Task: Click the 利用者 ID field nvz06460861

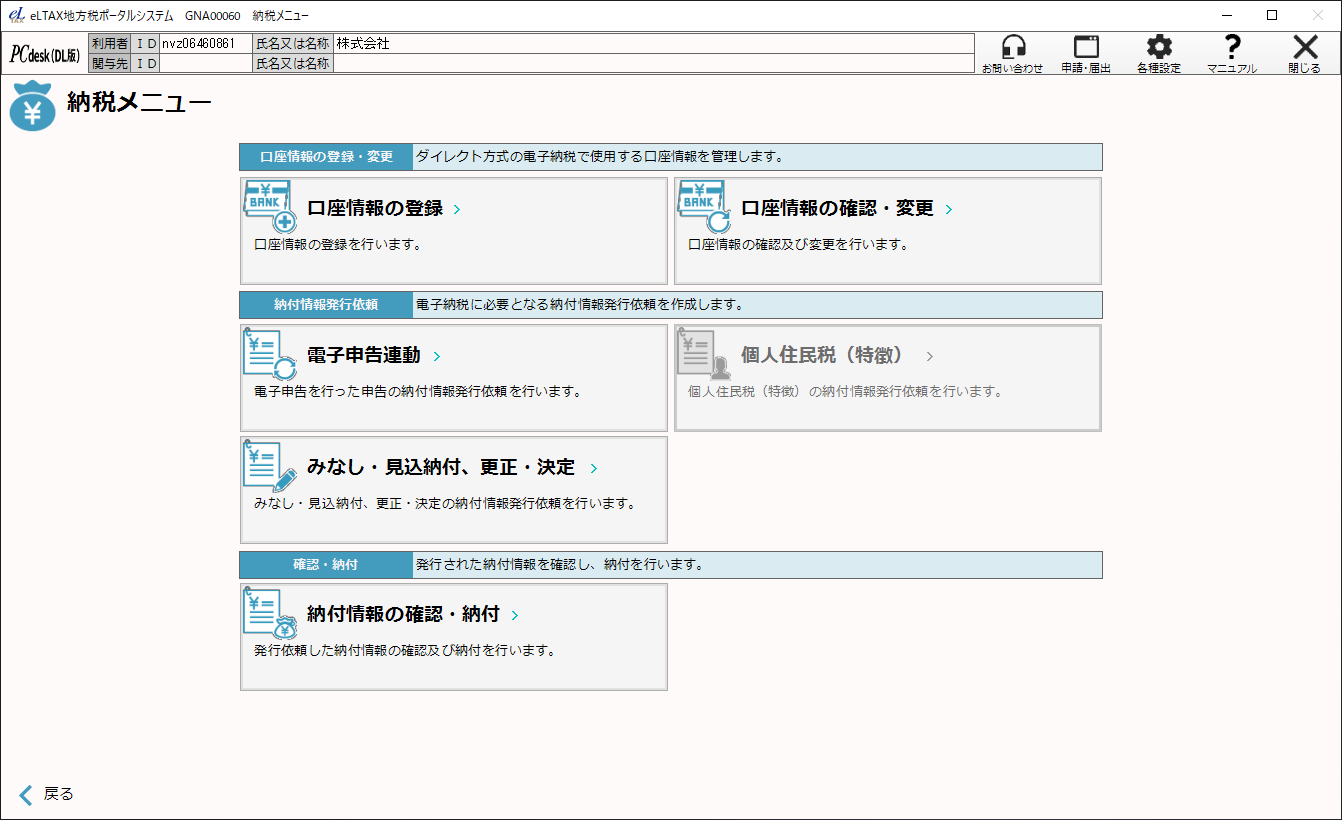Action: [206, 44]
